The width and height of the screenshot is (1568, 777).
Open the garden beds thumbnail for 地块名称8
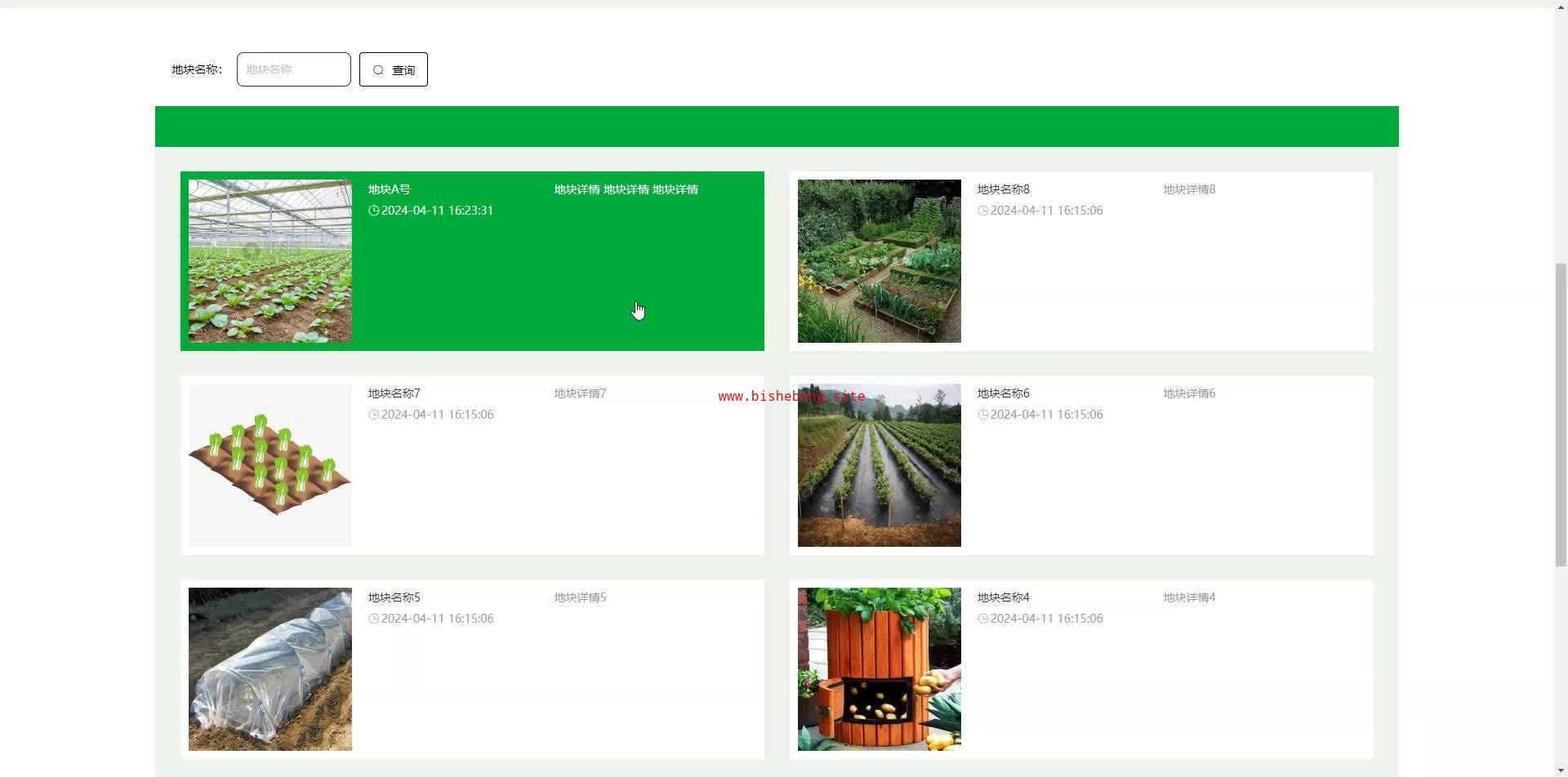coord(880,261)
